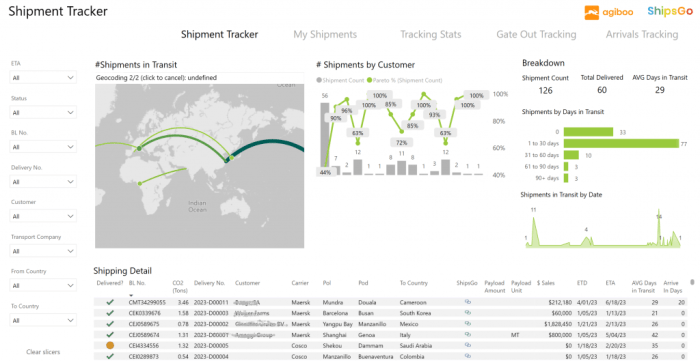Viewport: 700px width, 361px height.
Task: Click Shipment Count legend marker
Action: pyautogui.click(x=319, y=80)
